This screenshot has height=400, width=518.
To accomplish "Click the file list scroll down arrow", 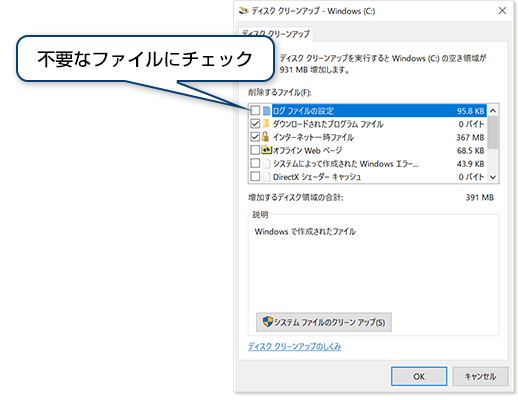I will [493, 177].
